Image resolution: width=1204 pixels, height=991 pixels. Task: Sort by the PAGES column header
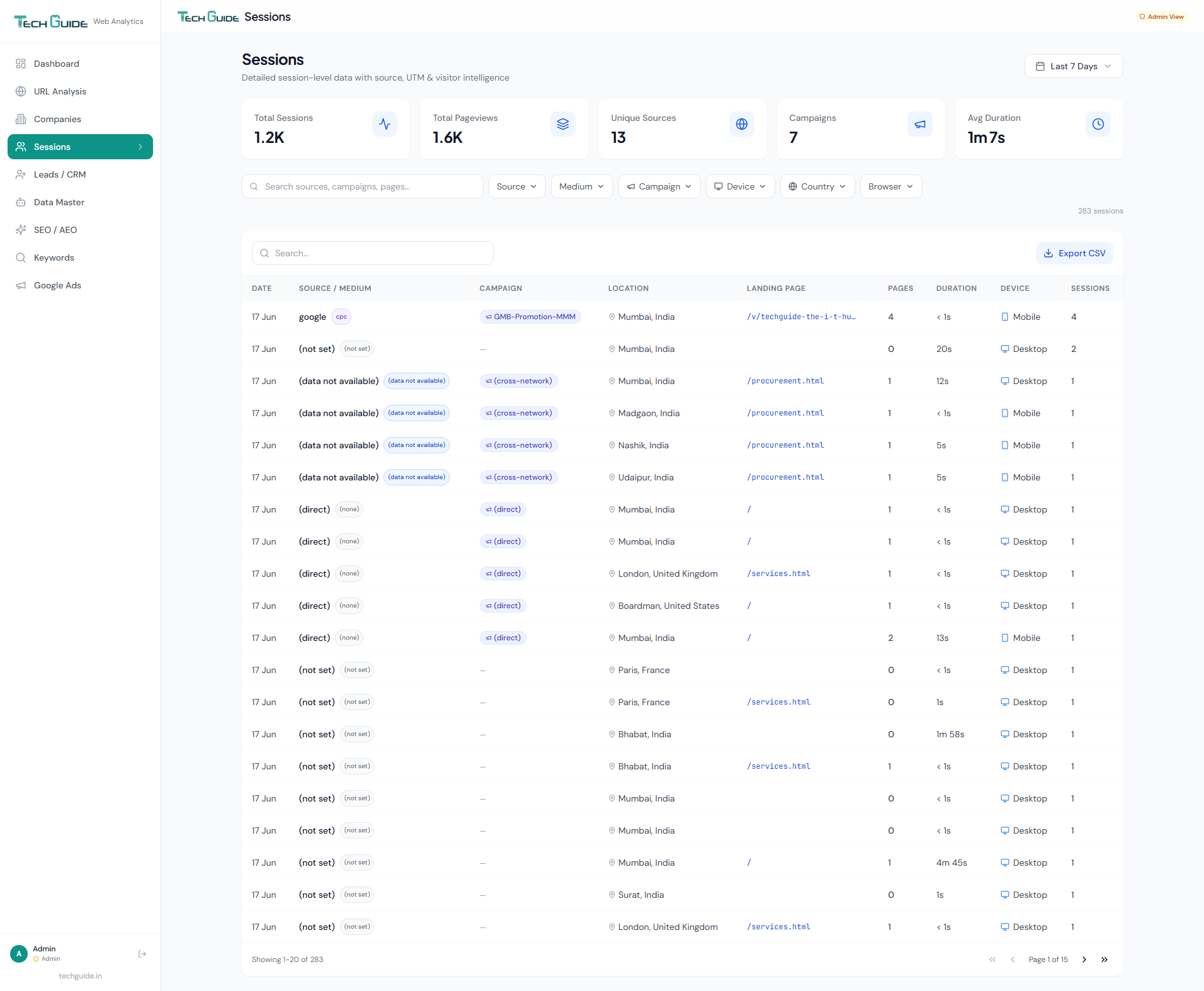900,288
